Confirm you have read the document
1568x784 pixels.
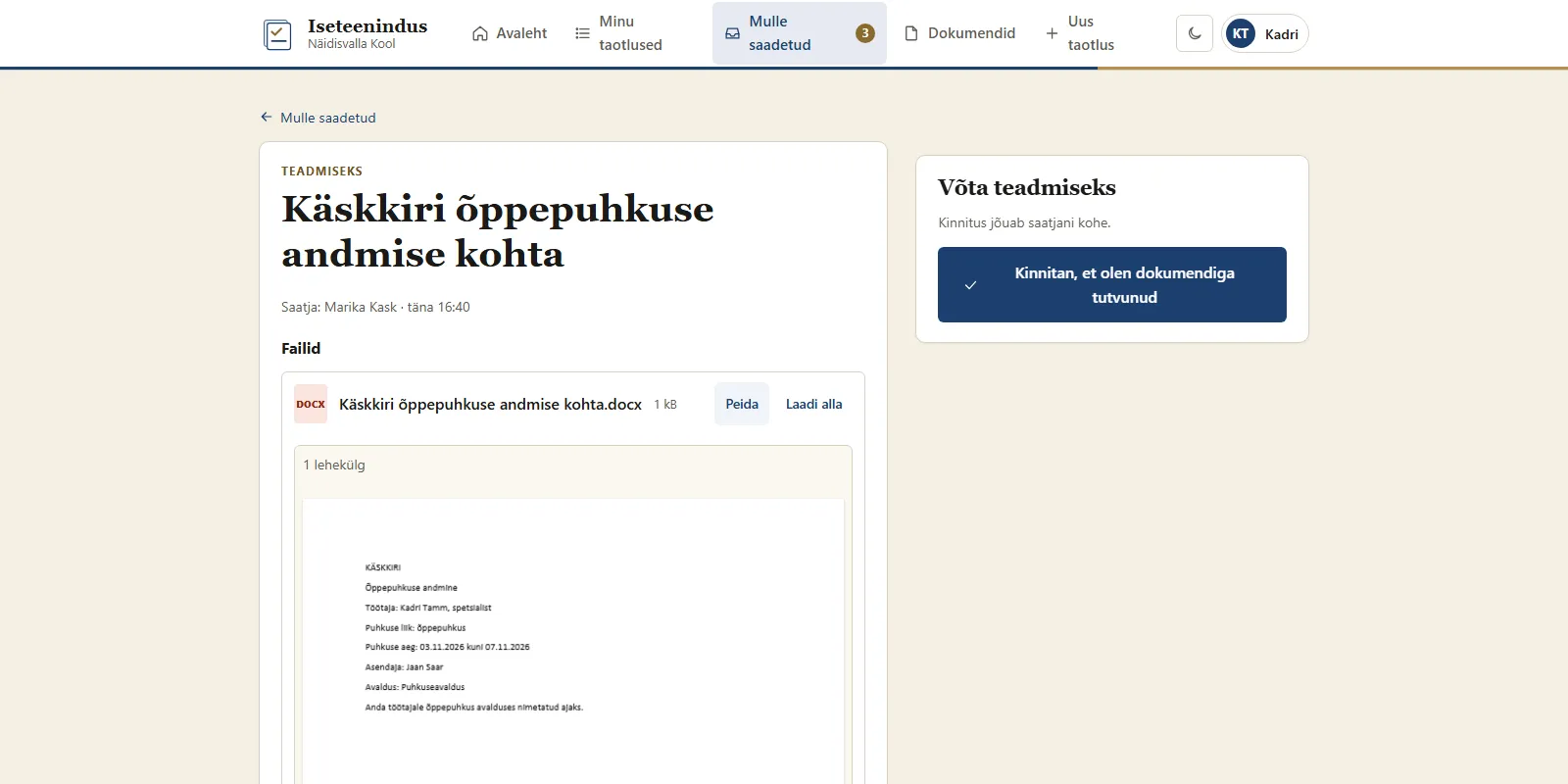pos(1112,285)
